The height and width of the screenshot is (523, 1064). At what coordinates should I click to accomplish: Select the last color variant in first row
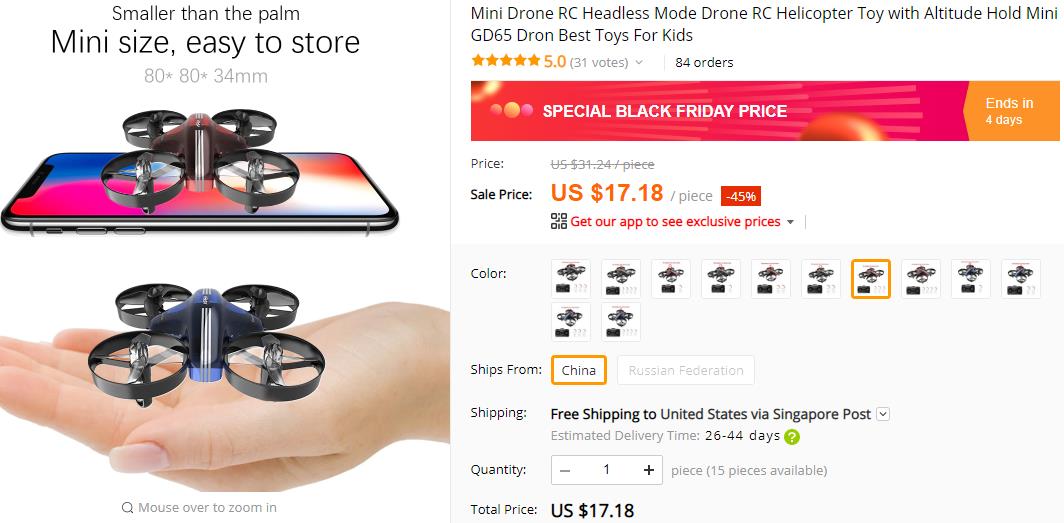coord(1021,279)
